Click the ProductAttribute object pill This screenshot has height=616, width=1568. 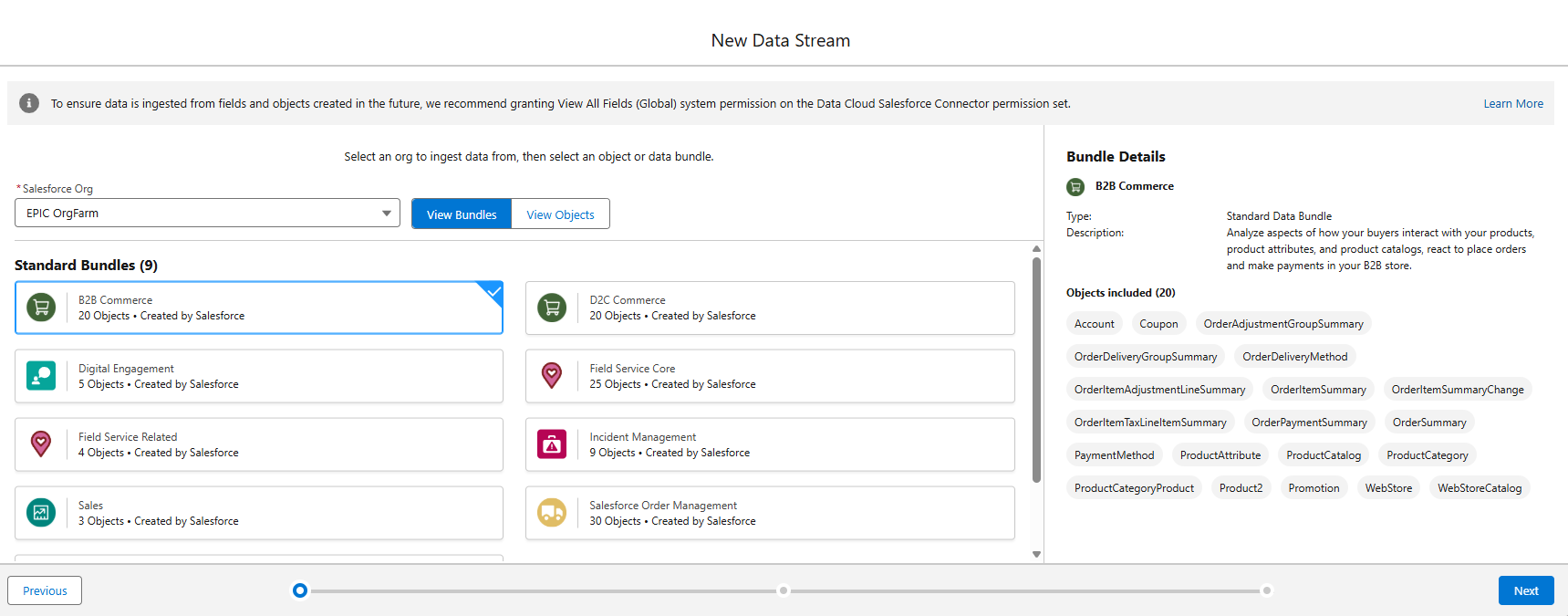click(x=1220, y=455)
